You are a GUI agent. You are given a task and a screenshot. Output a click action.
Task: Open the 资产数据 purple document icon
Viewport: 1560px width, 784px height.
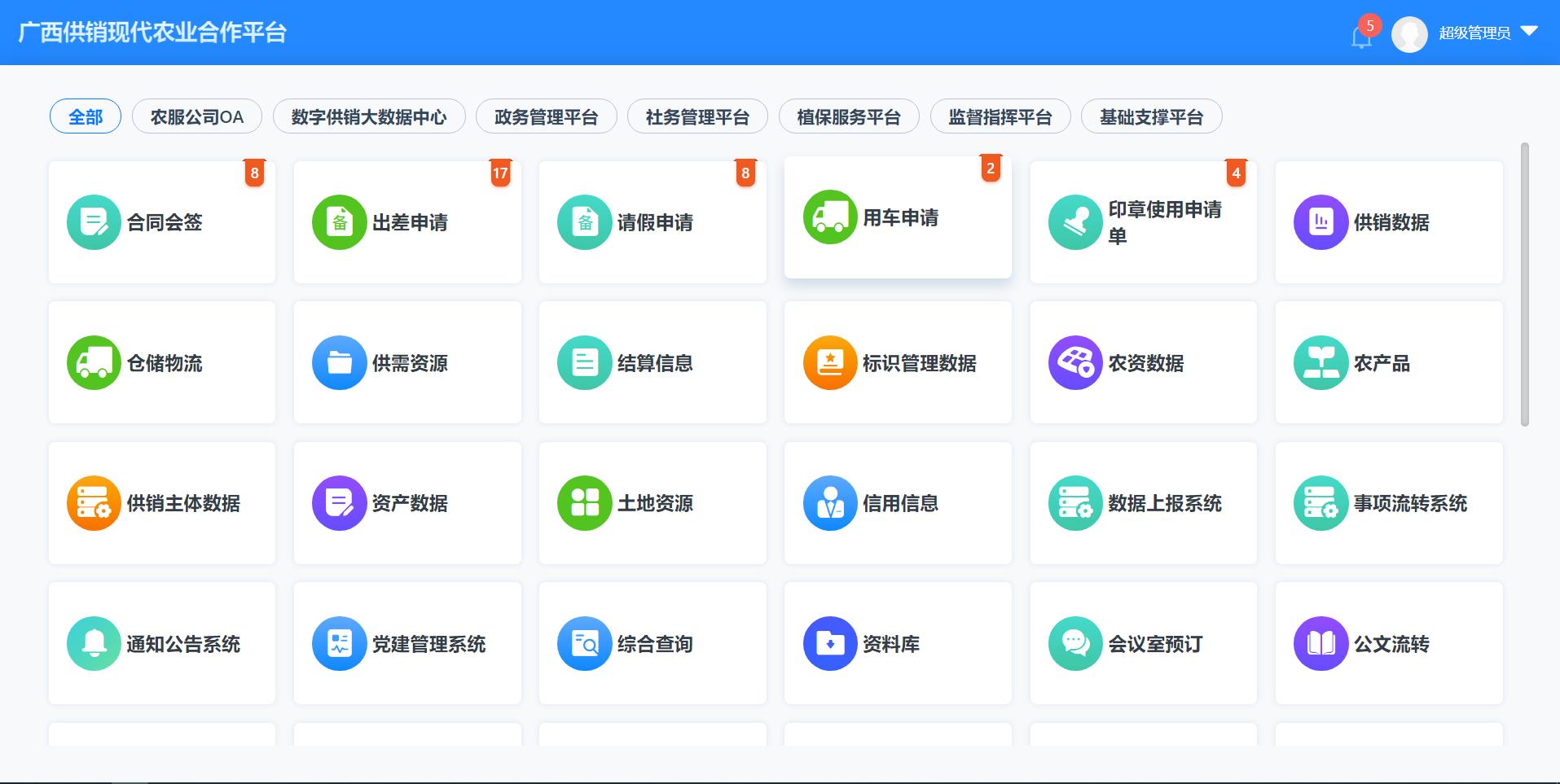(x=339, y=503)
